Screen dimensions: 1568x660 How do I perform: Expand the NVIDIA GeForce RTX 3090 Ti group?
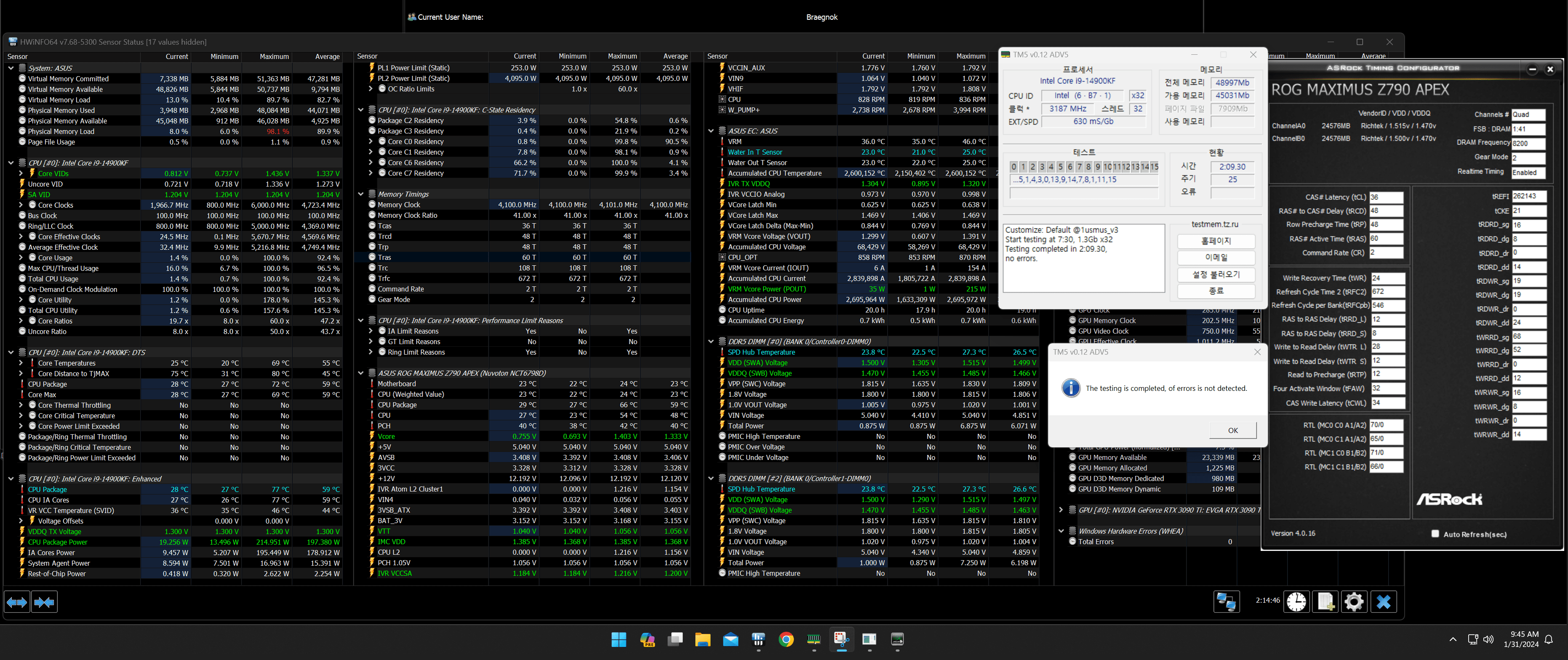pos(1061,510)
